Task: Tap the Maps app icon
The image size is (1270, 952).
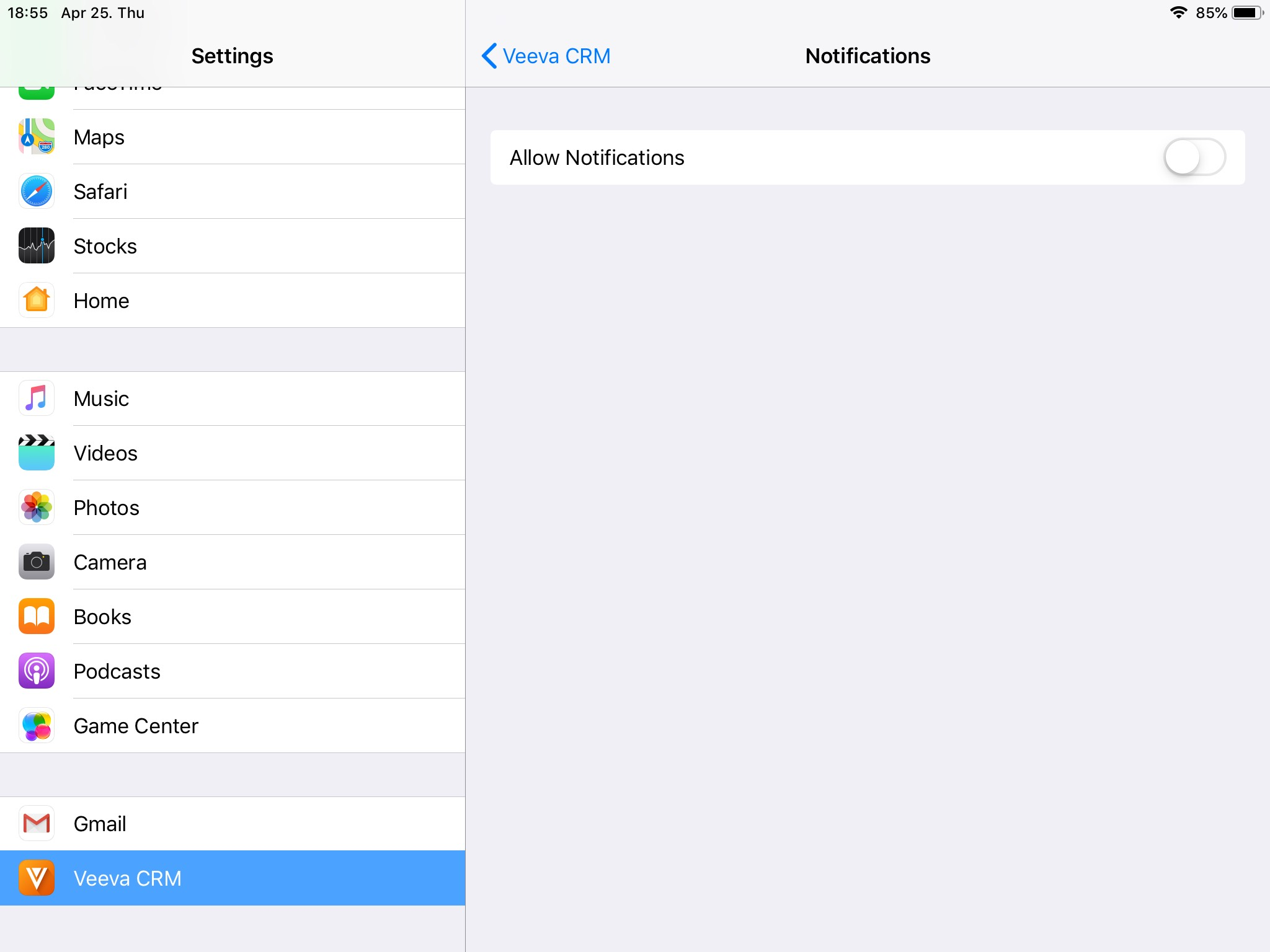Action: click(37, 137)
